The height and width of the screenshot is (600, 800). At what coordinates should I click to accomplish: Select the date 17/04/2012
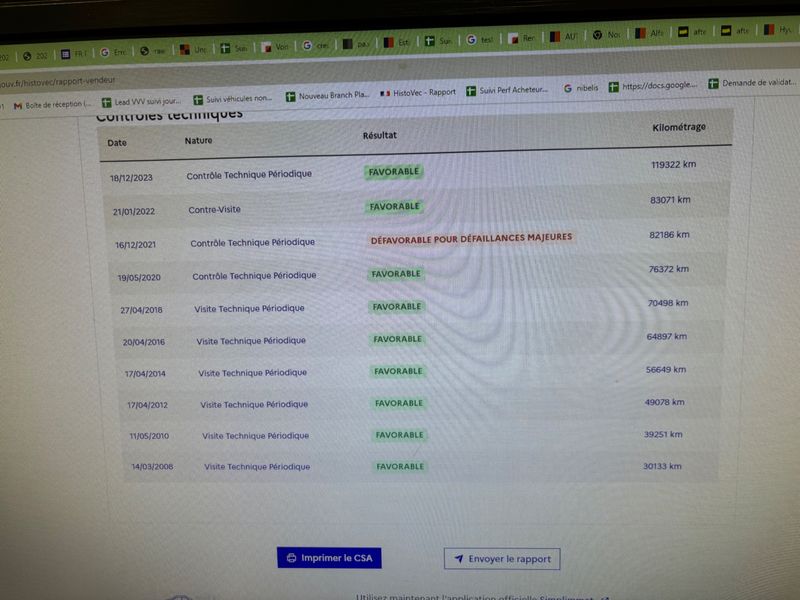tap(147, 405)
